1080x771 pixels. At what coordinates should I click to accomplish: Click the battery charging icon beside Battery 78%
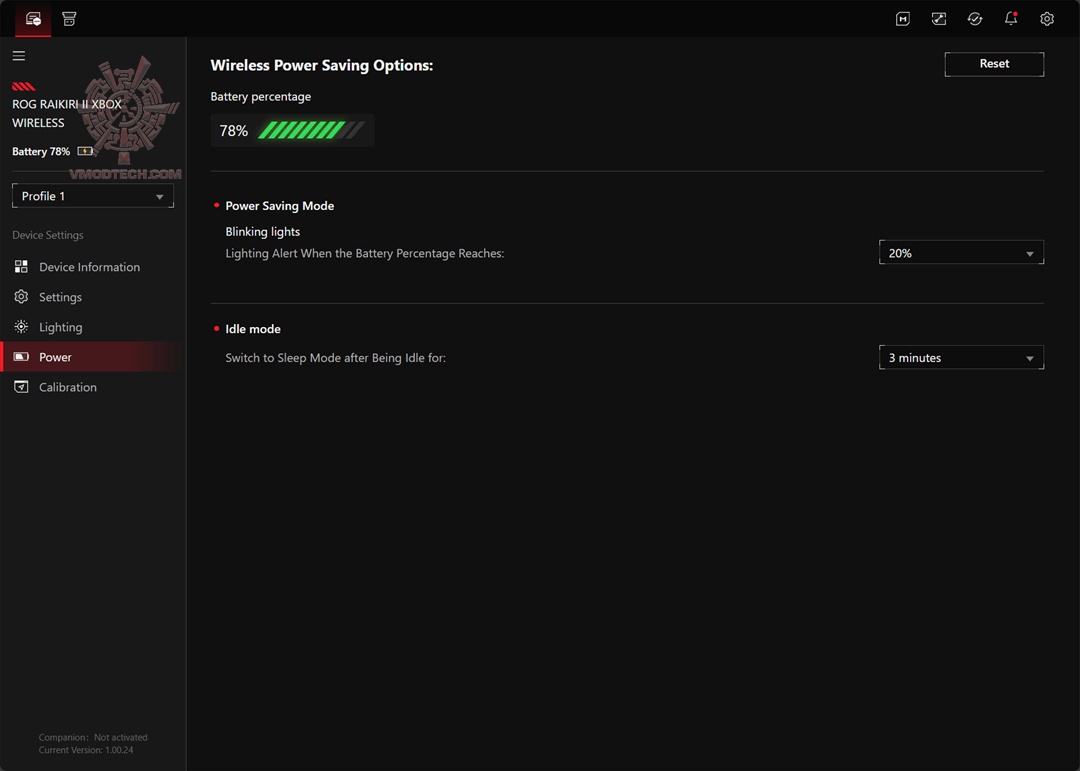[85, 151]
